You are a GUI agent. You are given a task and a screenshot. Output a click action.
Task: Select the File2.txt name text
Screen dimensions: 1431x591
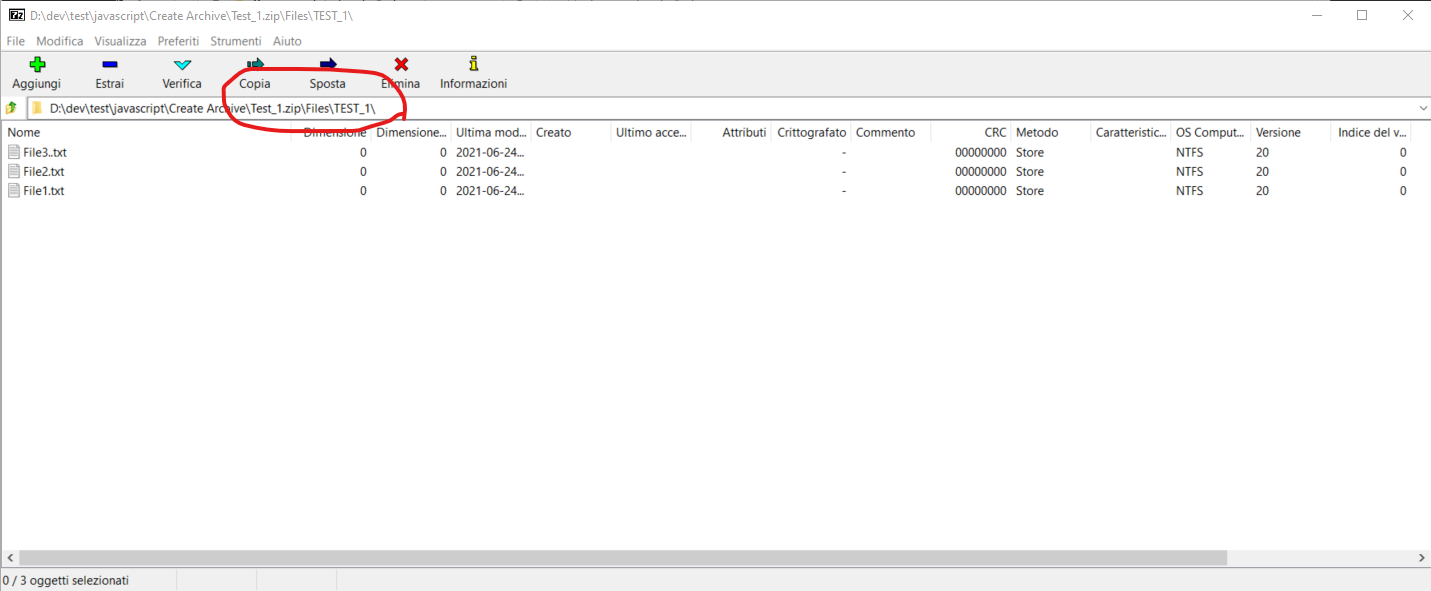(x=44, y=171)
